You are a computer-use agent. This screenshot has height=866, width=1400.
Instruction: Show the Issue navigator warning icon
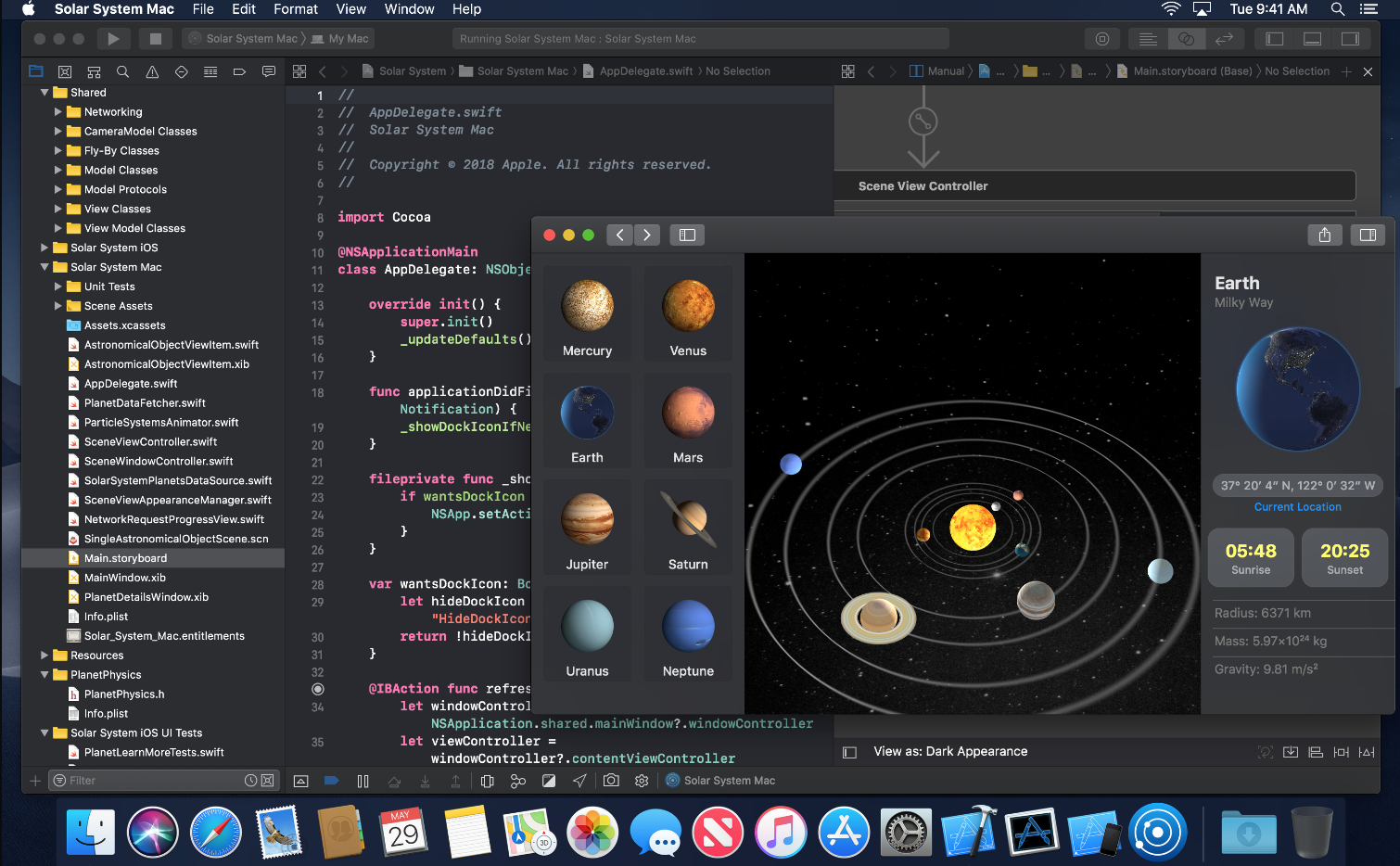152,71
